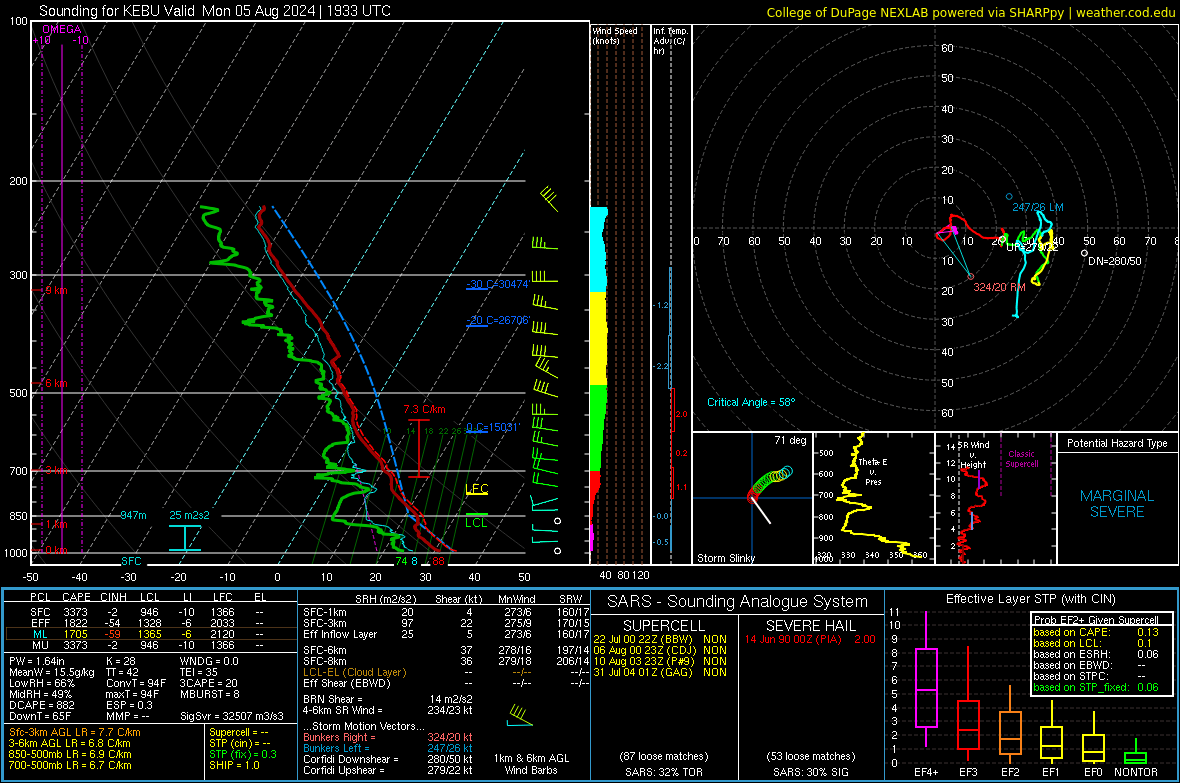Select the OMEGA label on the Skew-T
This screenshot has height=783, width=1180.
62,29
